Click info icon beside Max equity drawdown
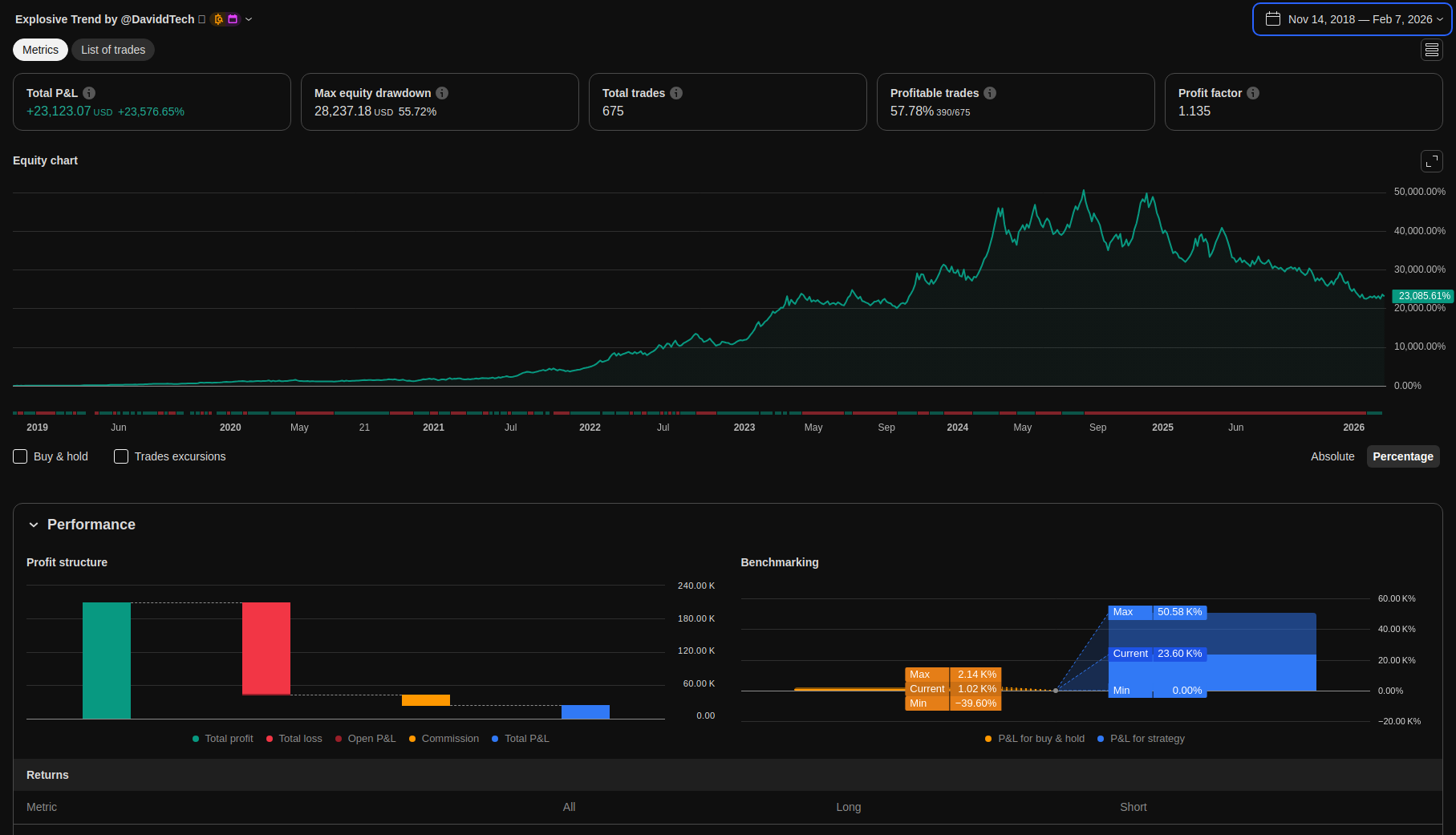The height and width of the screenshot is (835, 1456). coord(442,93)
